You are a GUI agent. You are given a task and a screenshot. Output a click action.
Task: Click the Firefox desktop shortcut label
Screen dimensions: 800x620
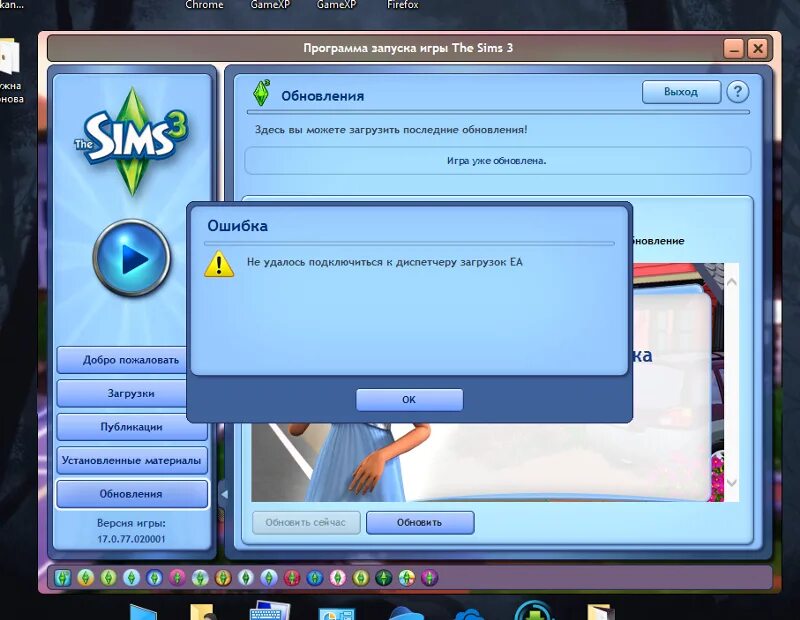coord(403,5)
